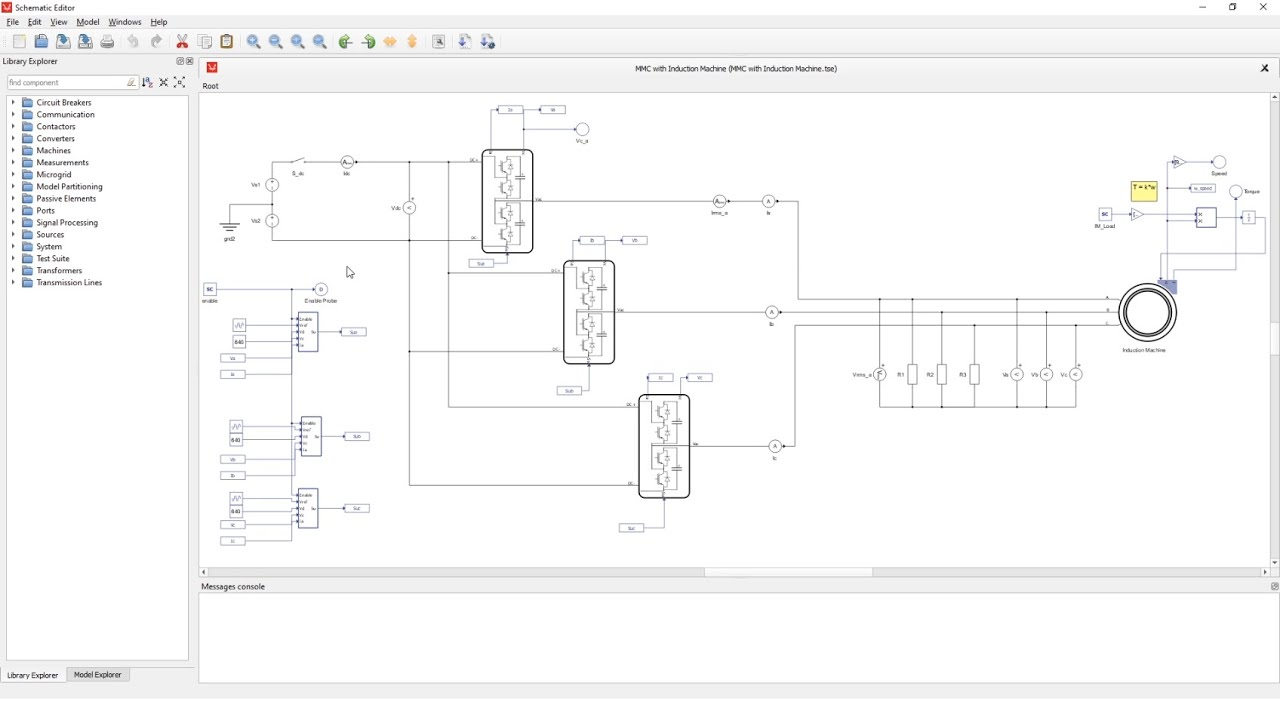The height and width of the screenshot is (720, 1280).
Task: Expand the Circuit Breakers category
Action: click(14, 103)
